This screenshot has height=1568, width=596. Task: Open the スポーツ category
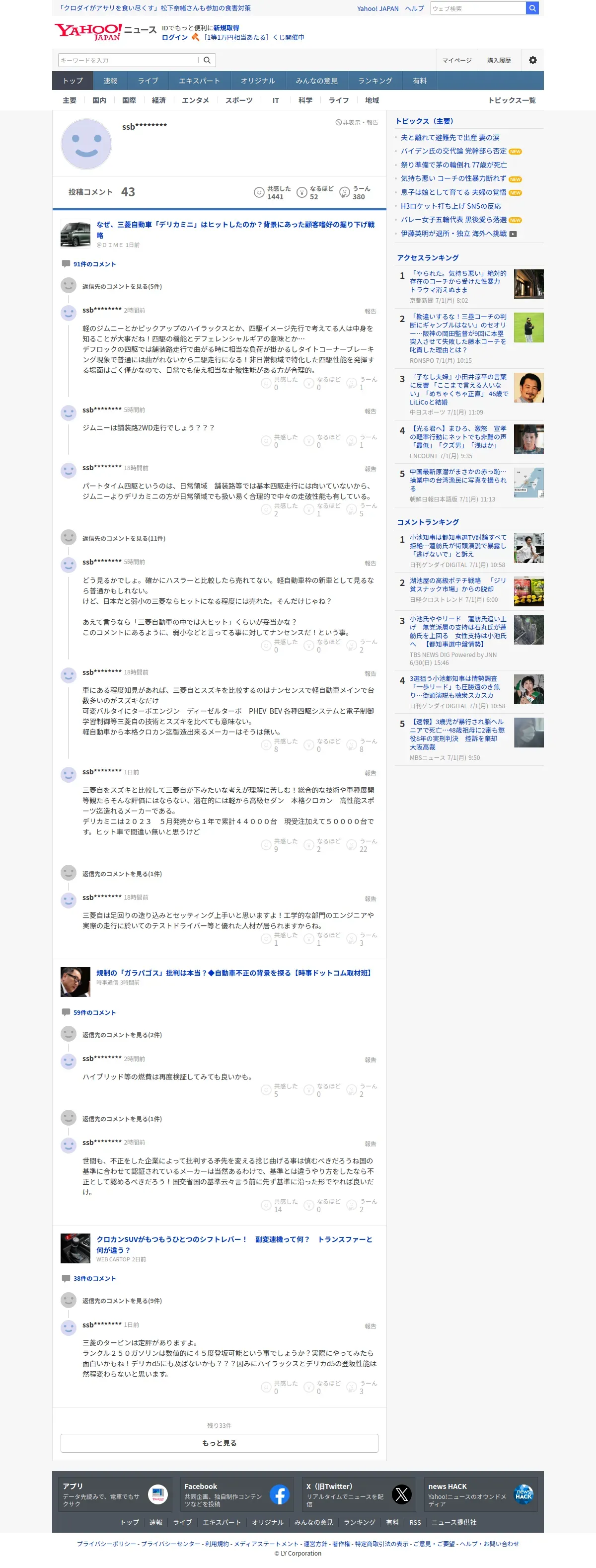pyautogui.click(x=238, y=100)
